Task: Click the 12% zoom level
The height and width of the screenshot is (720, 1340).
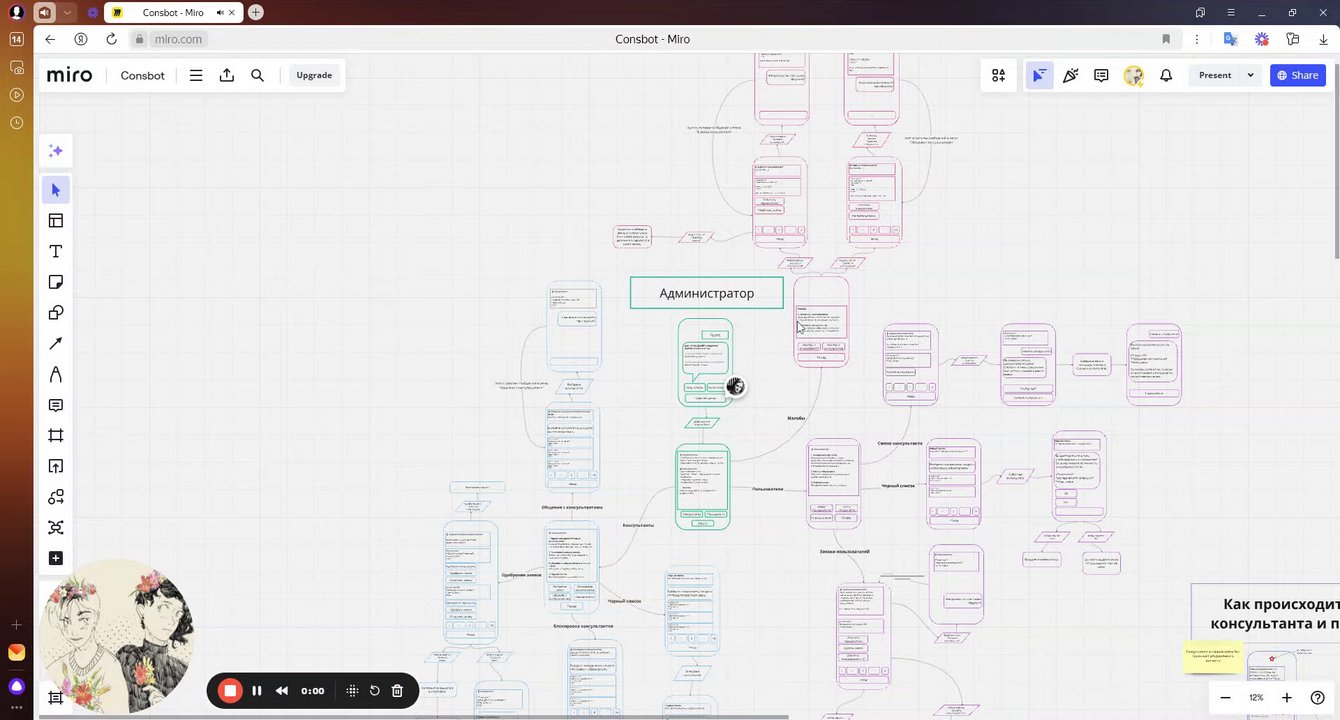Action: click(x=1256, y=697)
